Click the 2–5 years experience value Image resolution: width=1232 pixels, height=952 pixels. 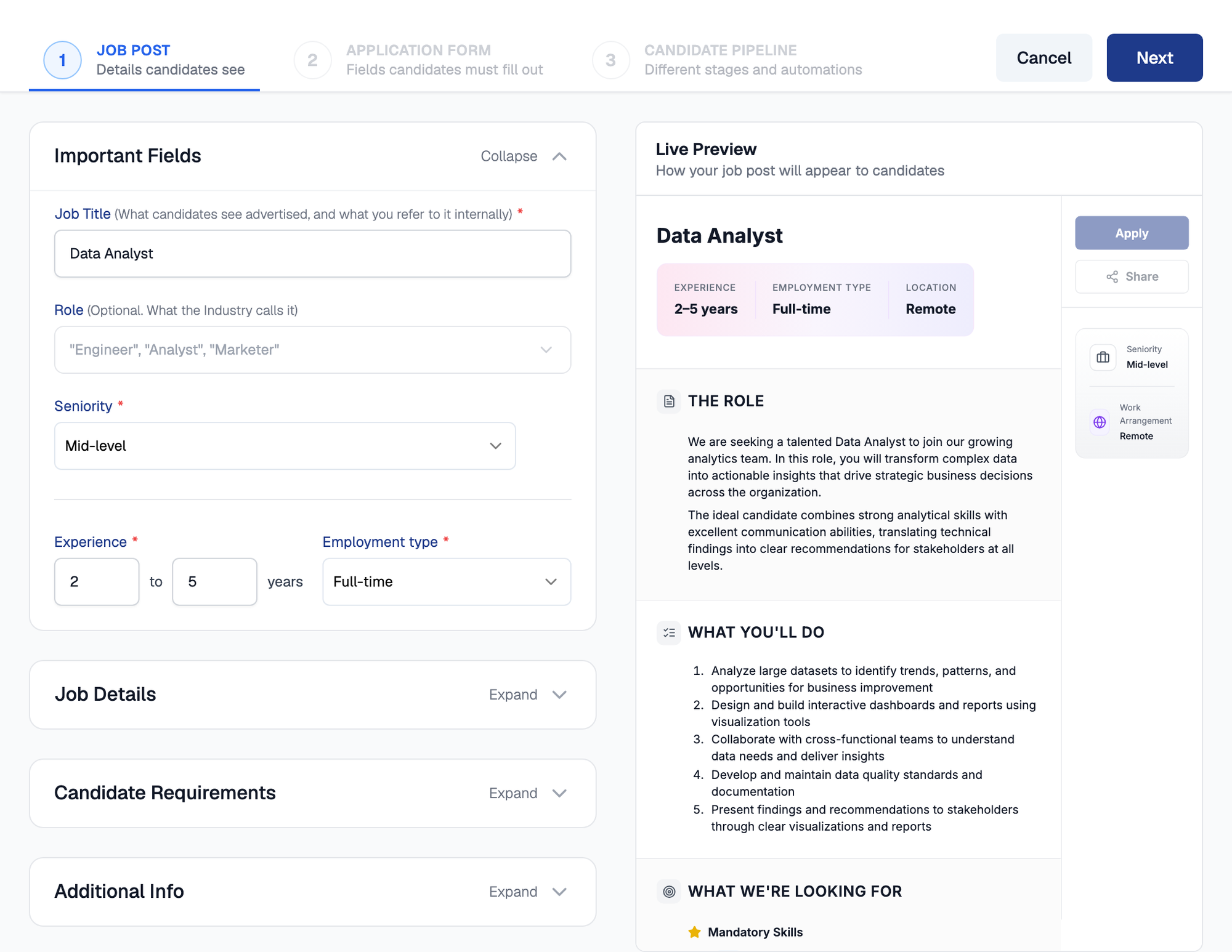706,309
